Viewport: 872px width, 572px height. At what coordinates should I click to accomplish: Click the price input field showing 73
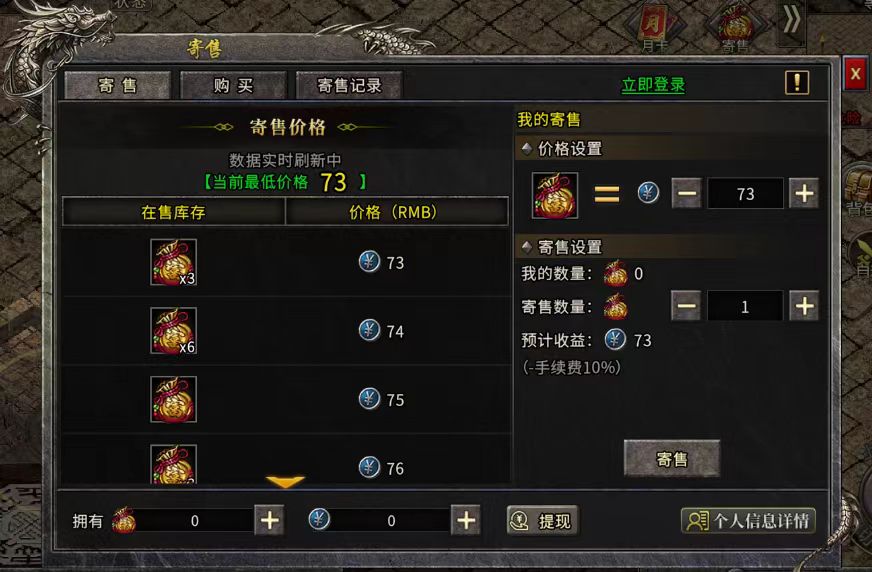pos(745,193)
